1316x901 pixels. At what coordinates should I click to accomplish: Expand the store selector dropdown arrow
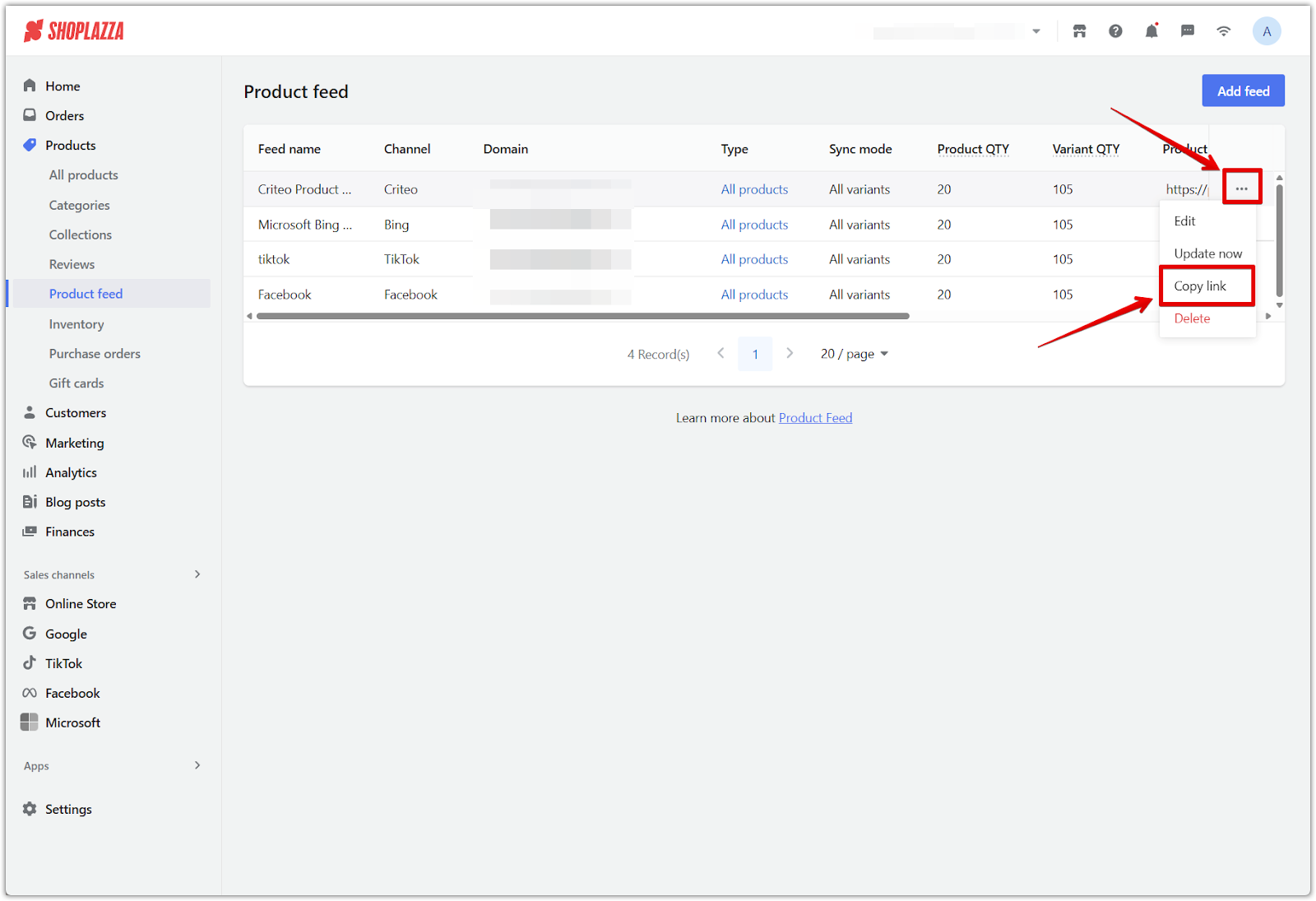(1036, 31)
